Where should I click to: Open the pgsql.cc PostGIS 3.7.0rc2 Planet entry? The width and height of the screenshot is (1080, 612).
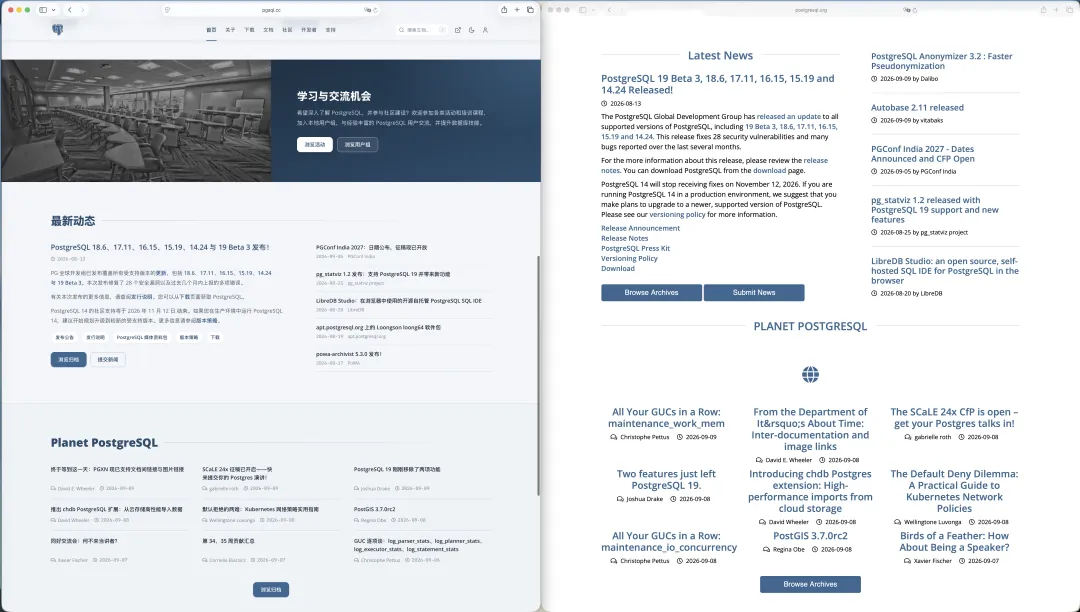375,509
